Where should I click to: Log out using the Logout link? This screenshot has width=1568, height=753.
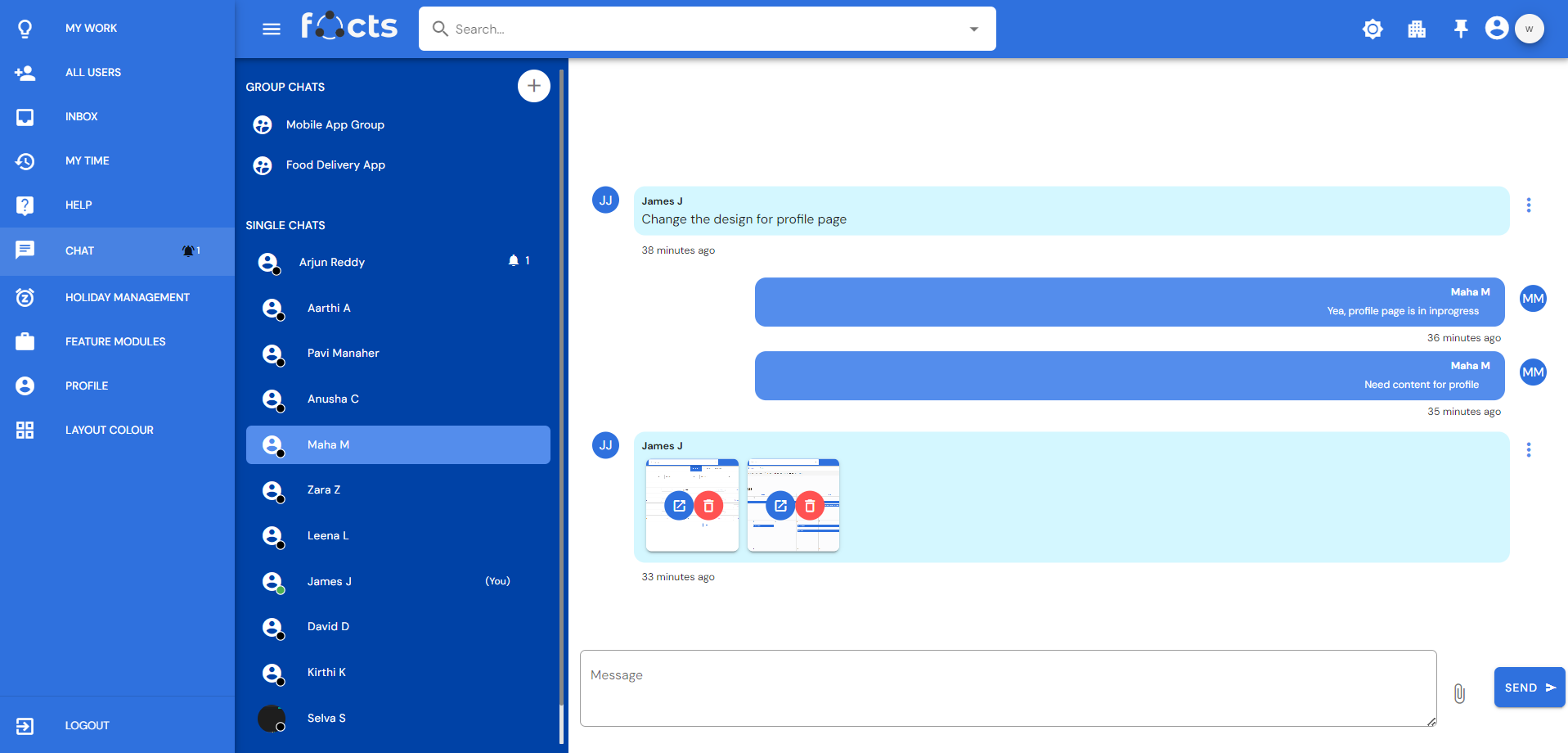click(87, 725)
